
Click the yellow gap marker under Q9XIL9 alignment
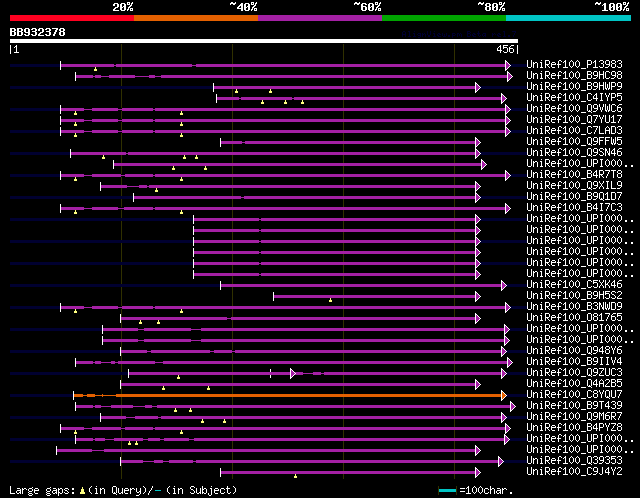click(156, 190)
